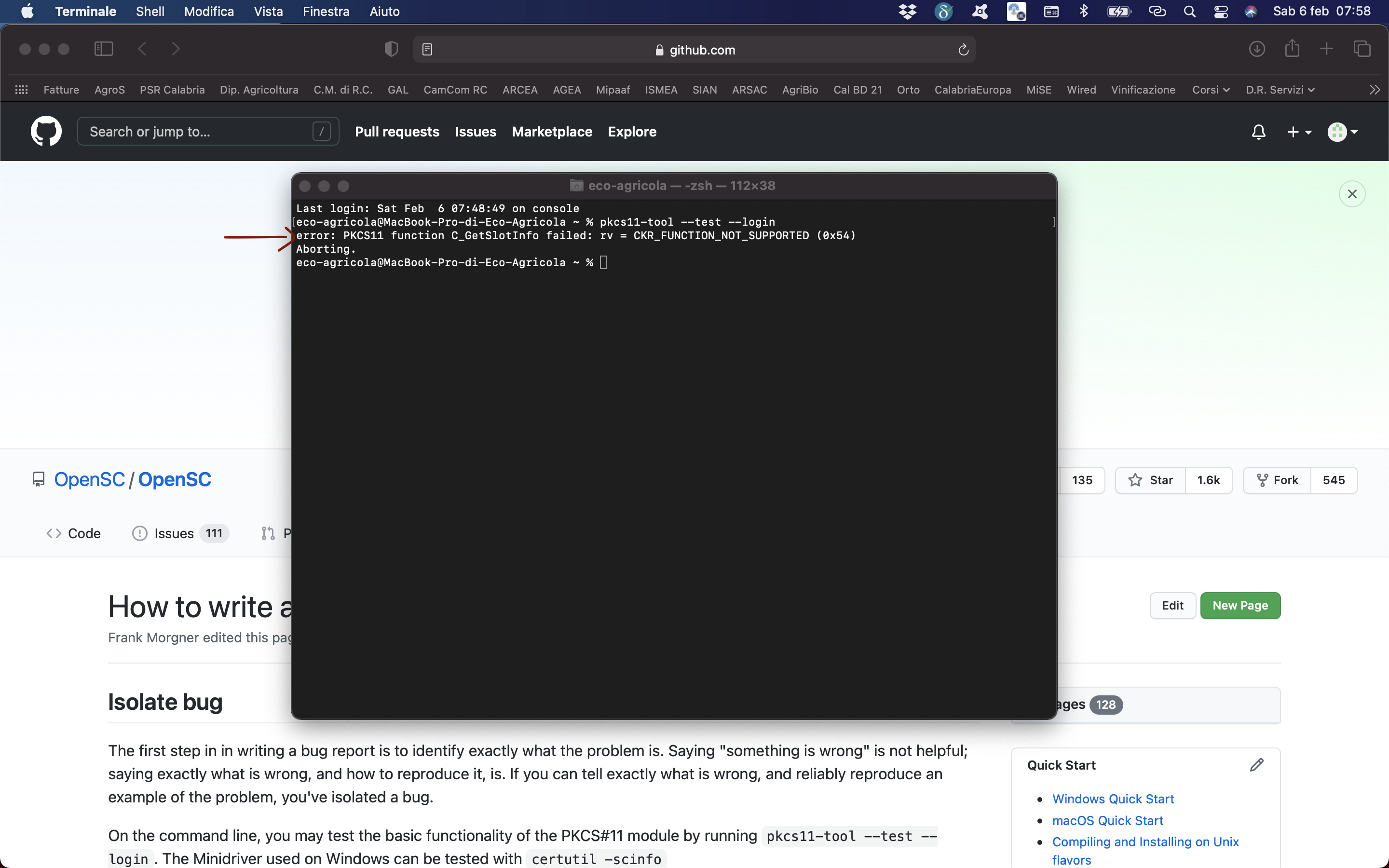
Task: Open the Shell menu of Terminale
Action: tap(150, 11)
